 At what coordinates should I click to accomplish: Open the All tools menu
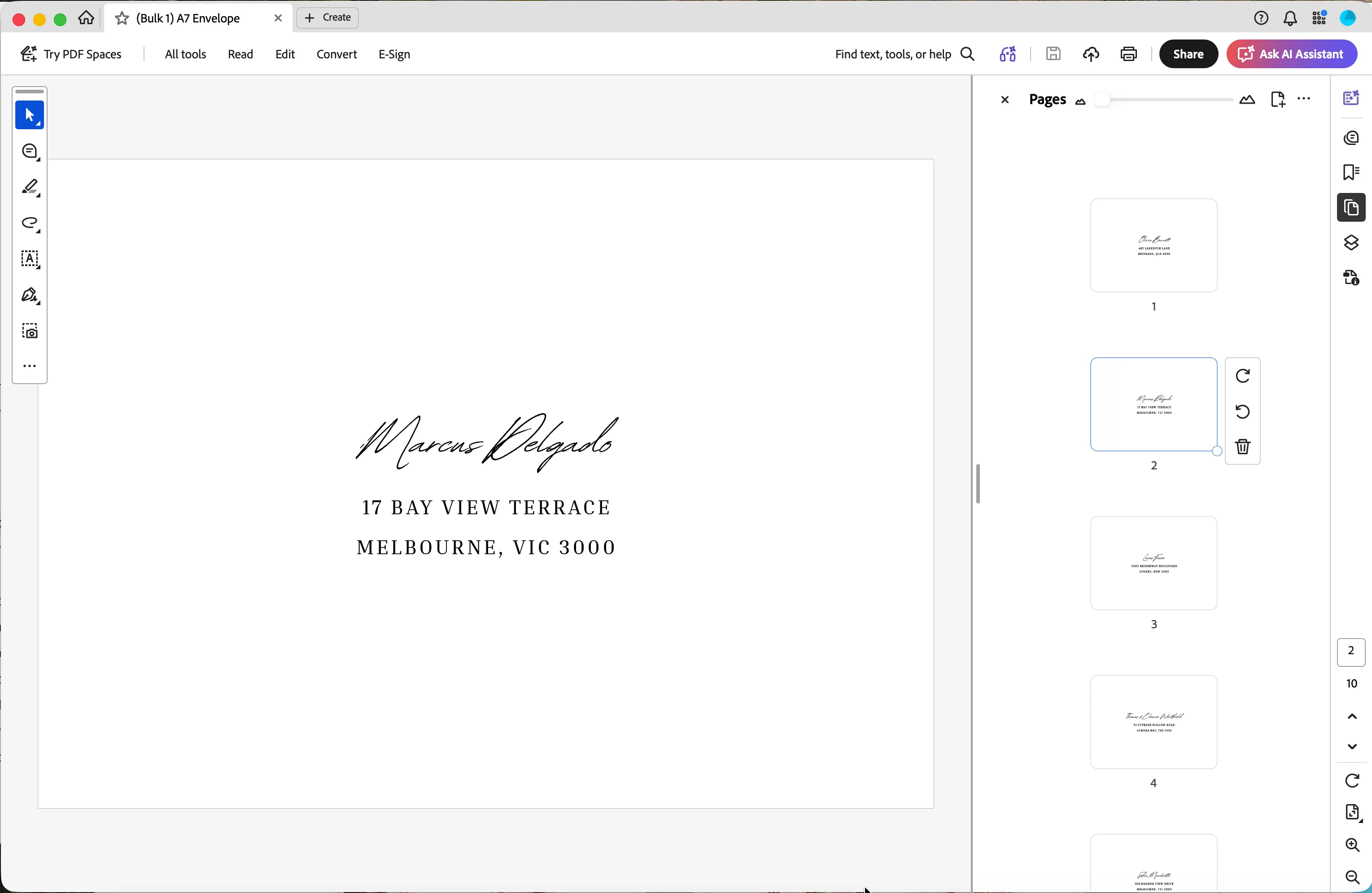pyautogui.click(x=185, y=54)
